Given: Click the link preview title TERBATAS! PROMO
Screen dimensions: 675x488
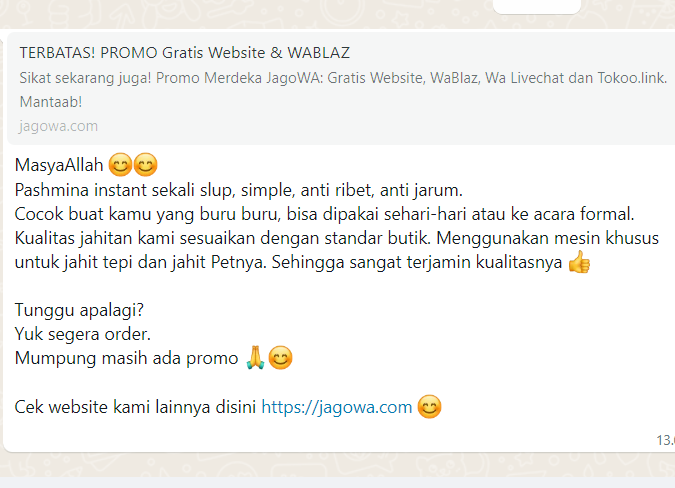Looking at the screenshot, I should coord(184,53).
